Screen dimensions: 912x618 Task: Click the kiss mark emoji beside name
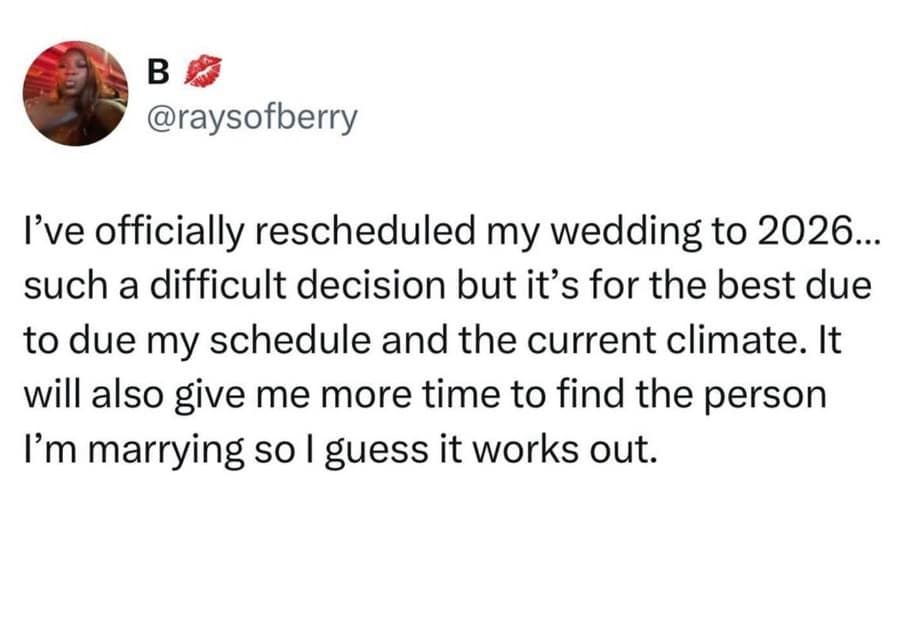[x=203, y=71]
